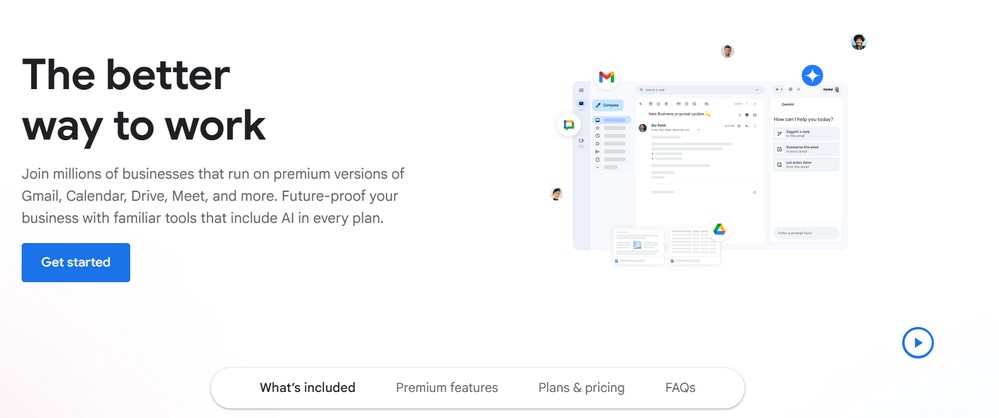Viewport: 999px width, 418px height.
Task: Click the Enter a prompt here box
Action: (806, 233)
